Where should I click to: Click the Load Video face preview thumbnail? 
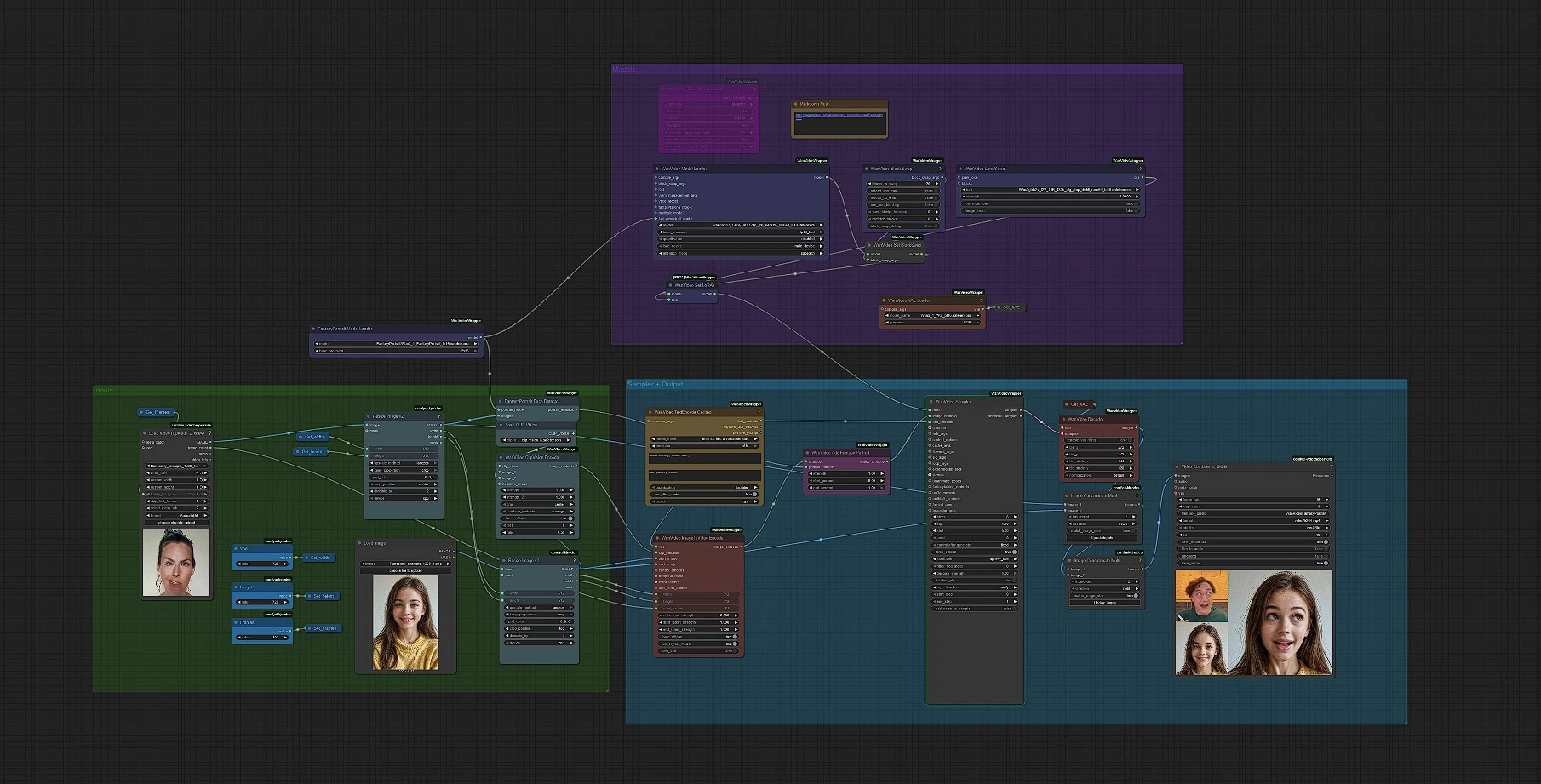(176, 562)
